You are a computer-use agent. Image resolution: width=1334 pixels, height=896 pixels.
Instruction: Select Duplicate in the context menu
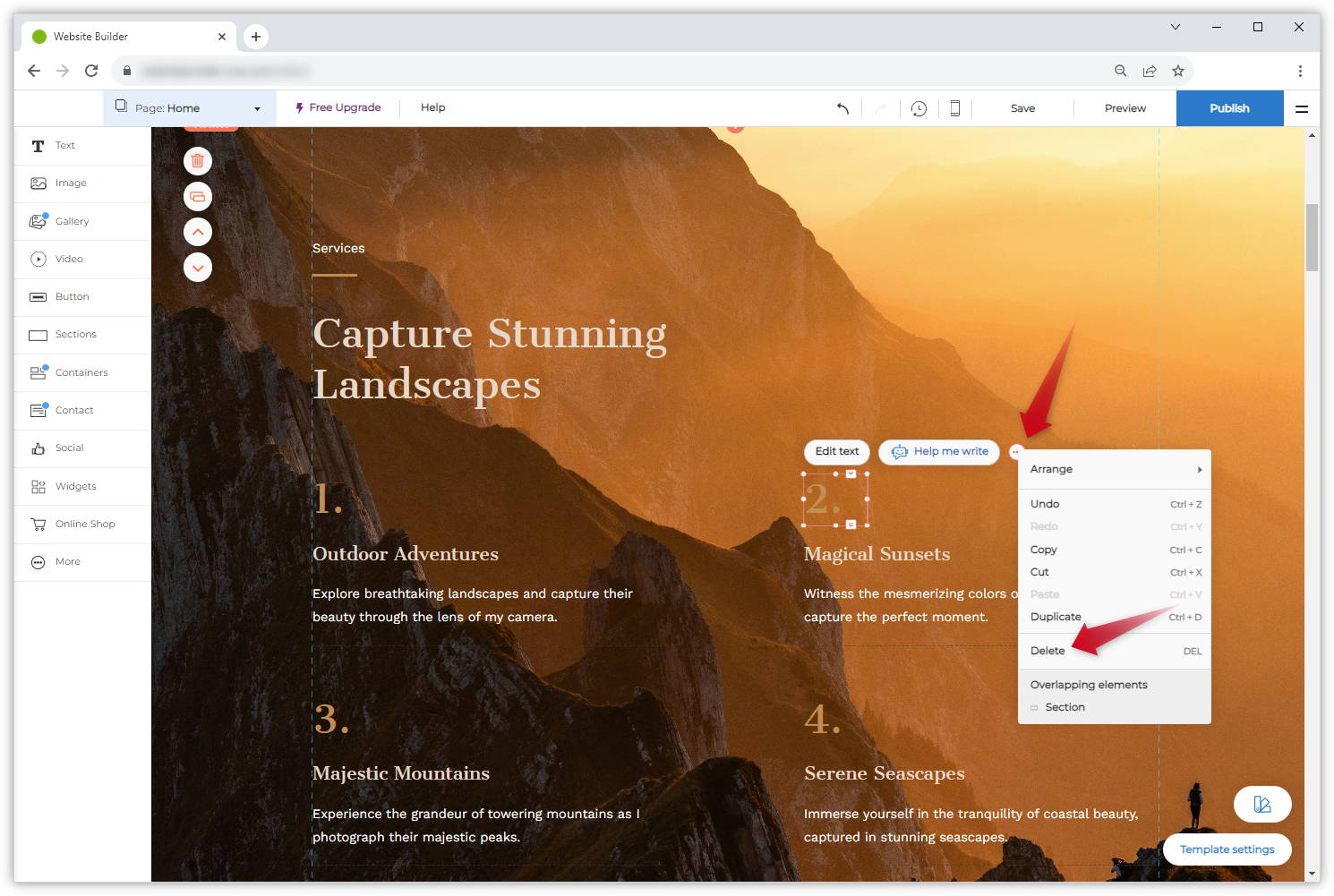tap(1056, 617)
